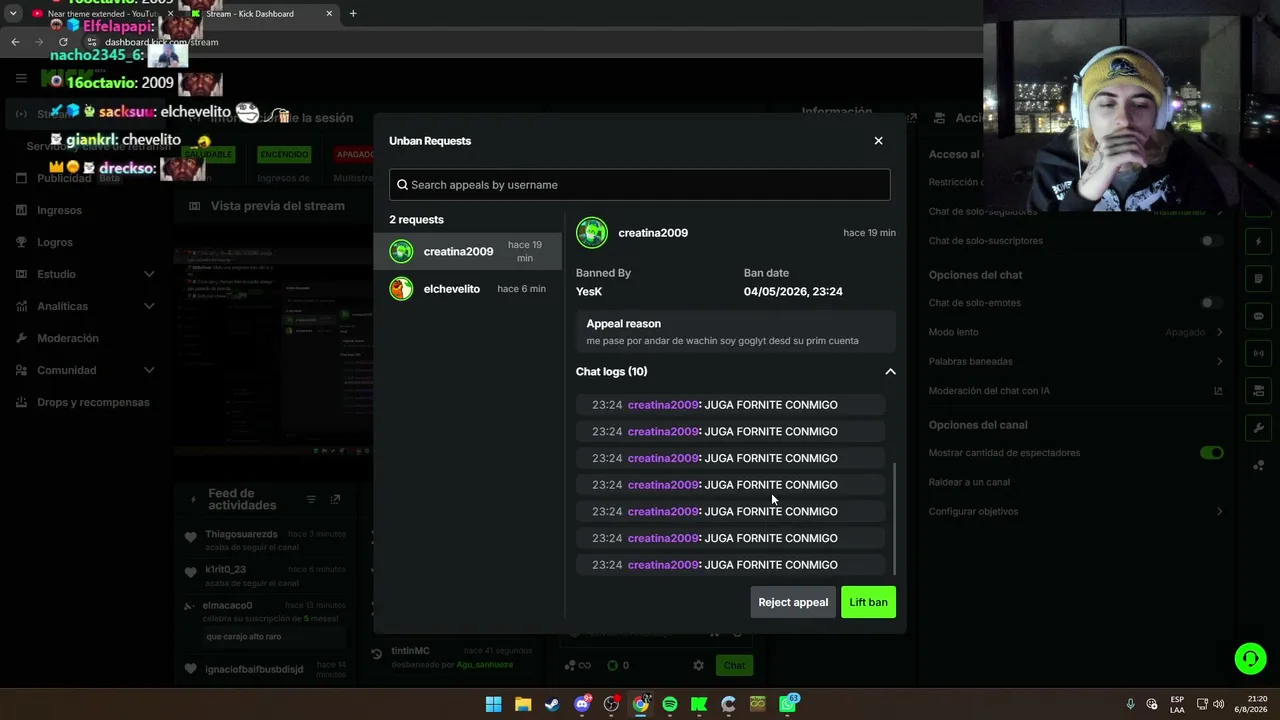1280x720 pixels.
Task: Click the Comunidad people icon
Action: (21, 370)
